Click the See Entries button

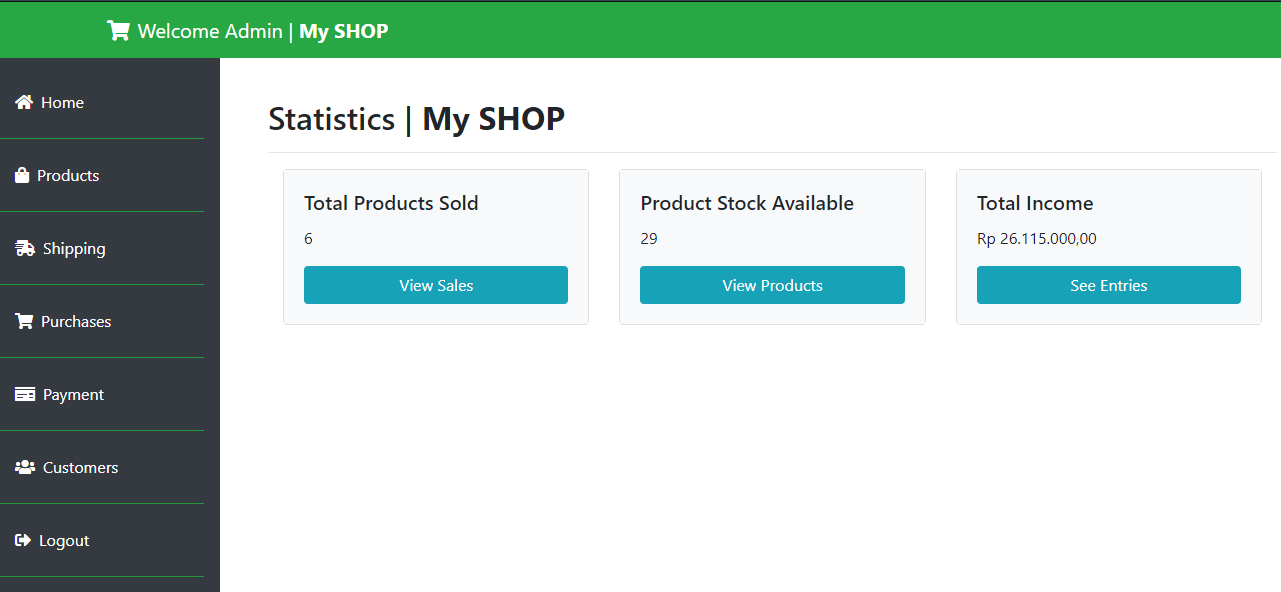click(1108, 285)
